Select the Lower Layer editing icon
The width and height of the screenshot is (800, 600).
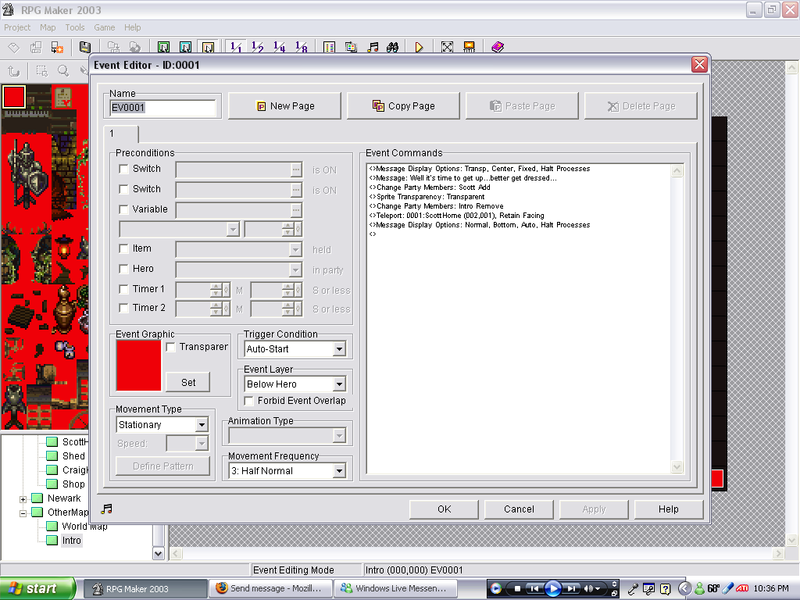click(163, 47)
